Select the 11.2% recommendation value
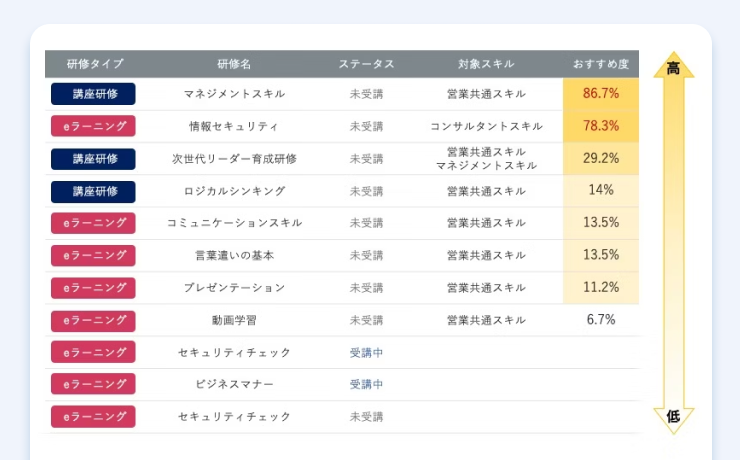Screen dimensions: 740x460 point(601,287)
